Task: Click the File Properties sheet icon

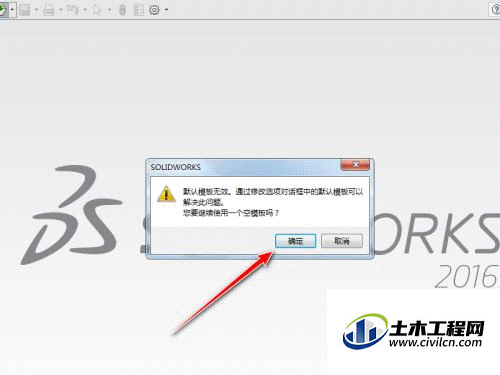Action: 139,10
